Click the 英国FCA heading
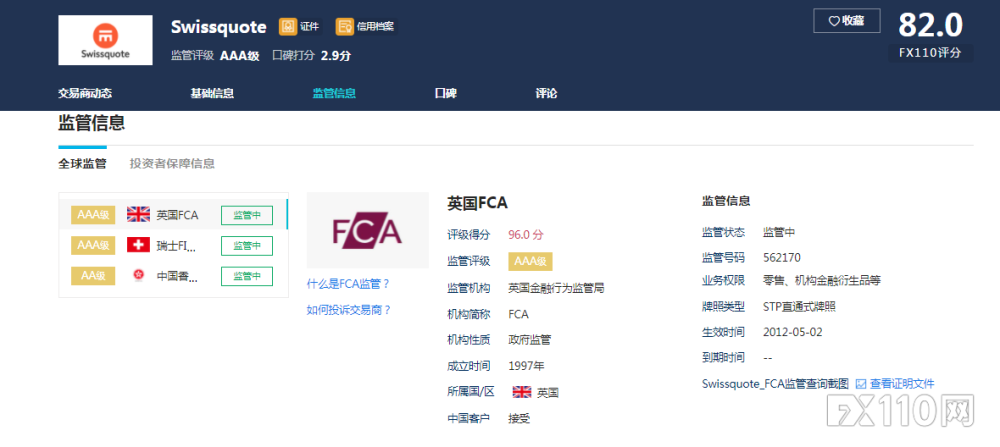1000x447 pixels. click(477, 203)
